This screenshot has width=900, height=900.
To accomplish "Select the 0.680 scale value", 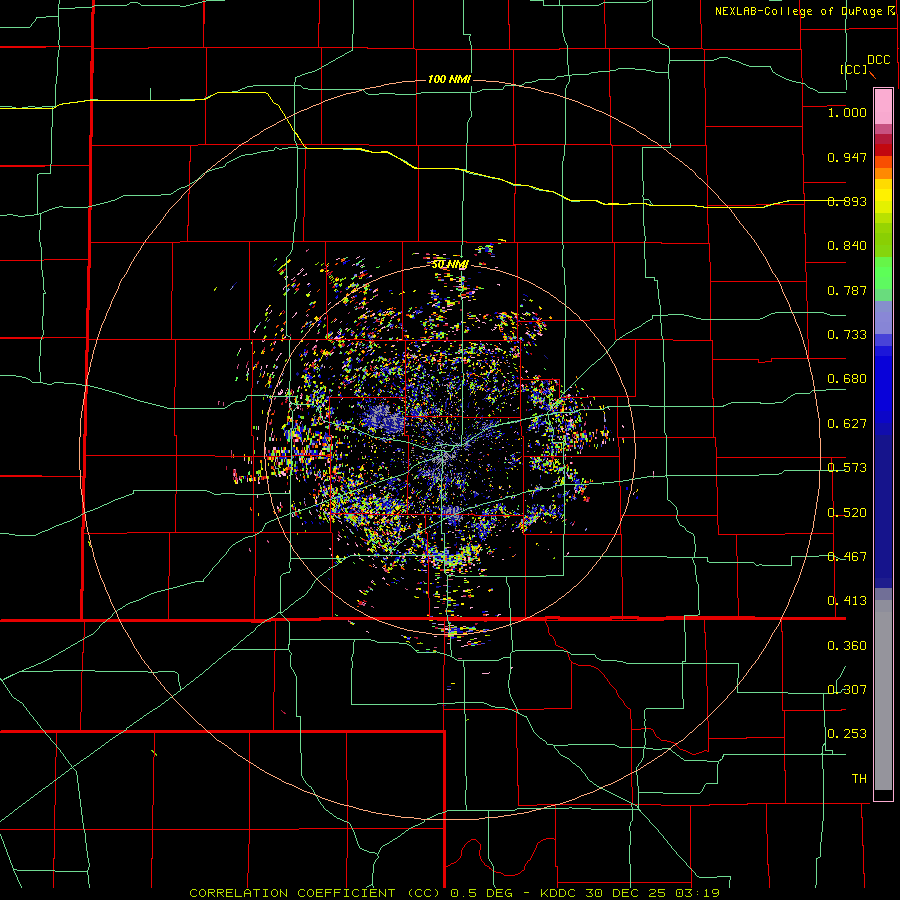I will coord(847,379).
